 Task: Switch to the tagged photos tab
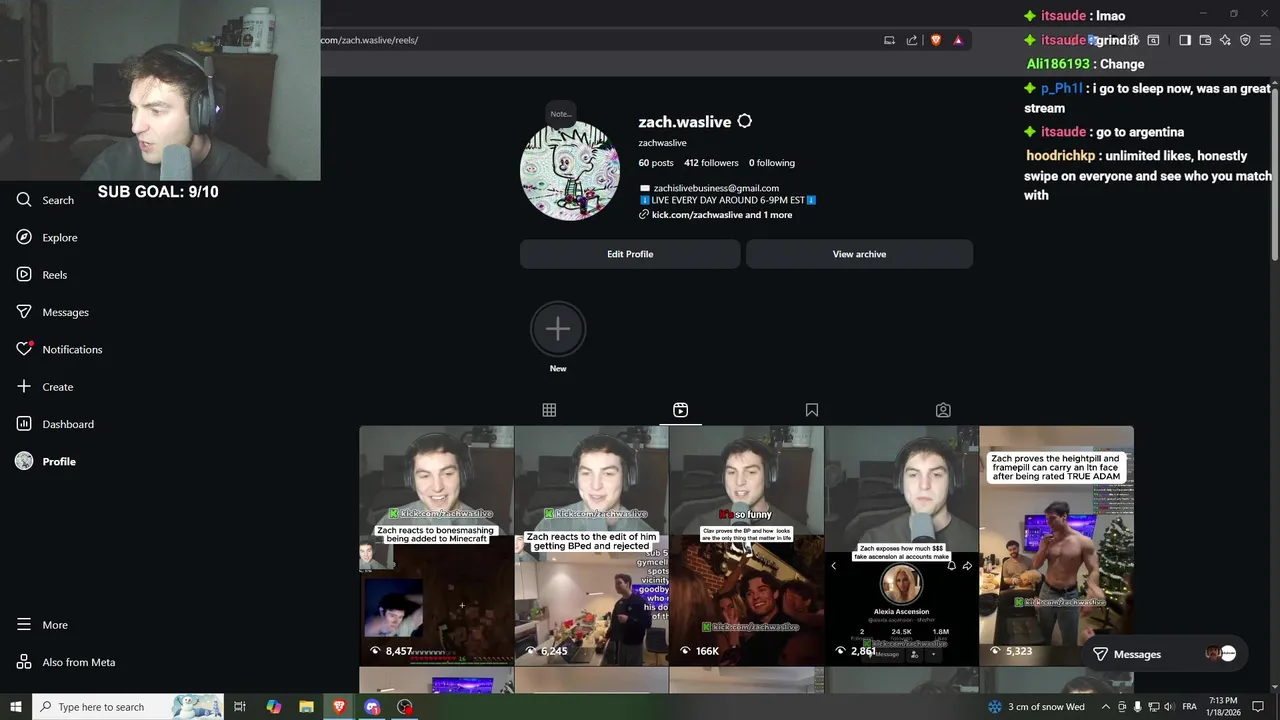point(943,410)
